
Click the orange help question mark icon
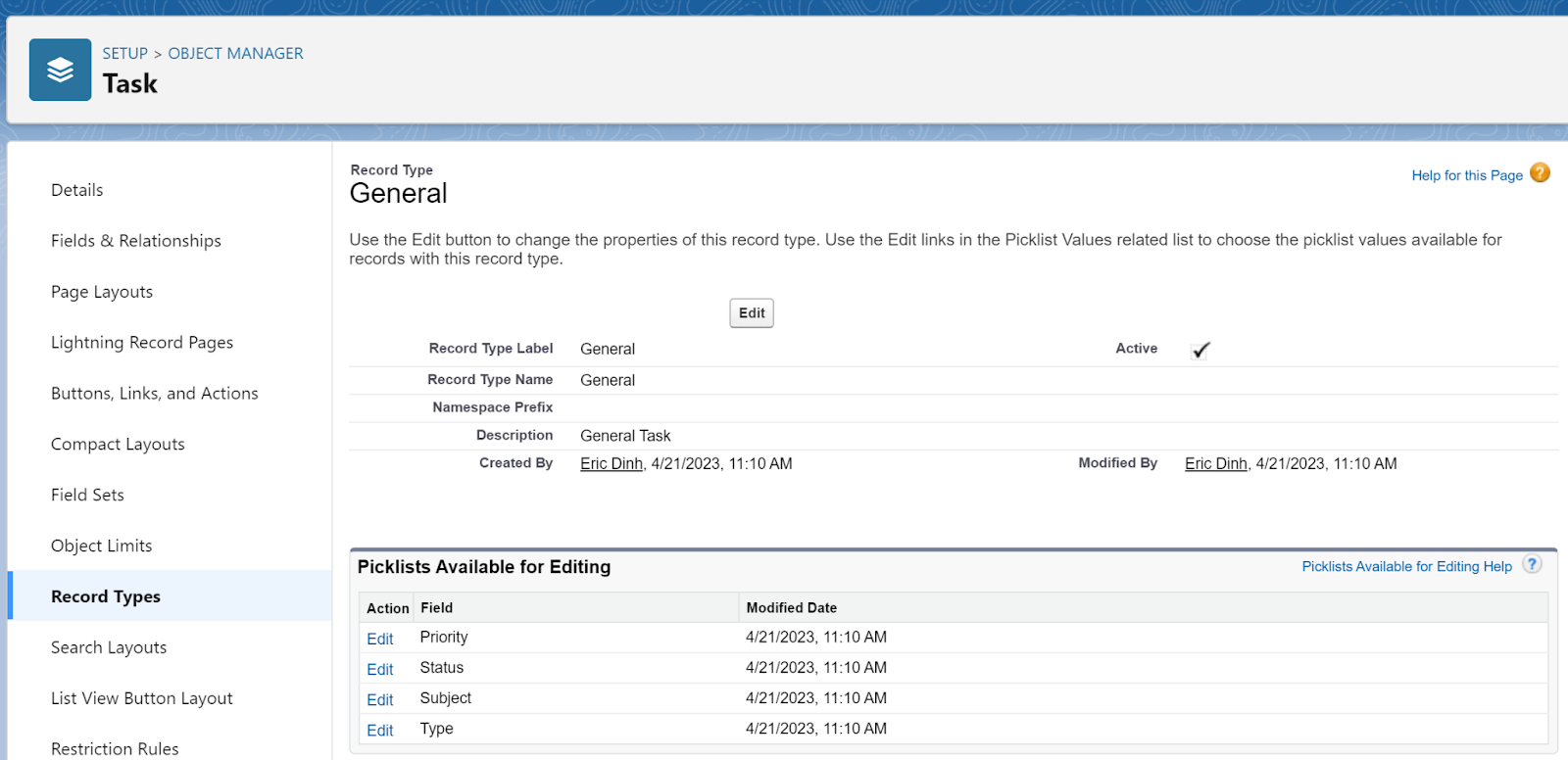[x=1540, y=173]
